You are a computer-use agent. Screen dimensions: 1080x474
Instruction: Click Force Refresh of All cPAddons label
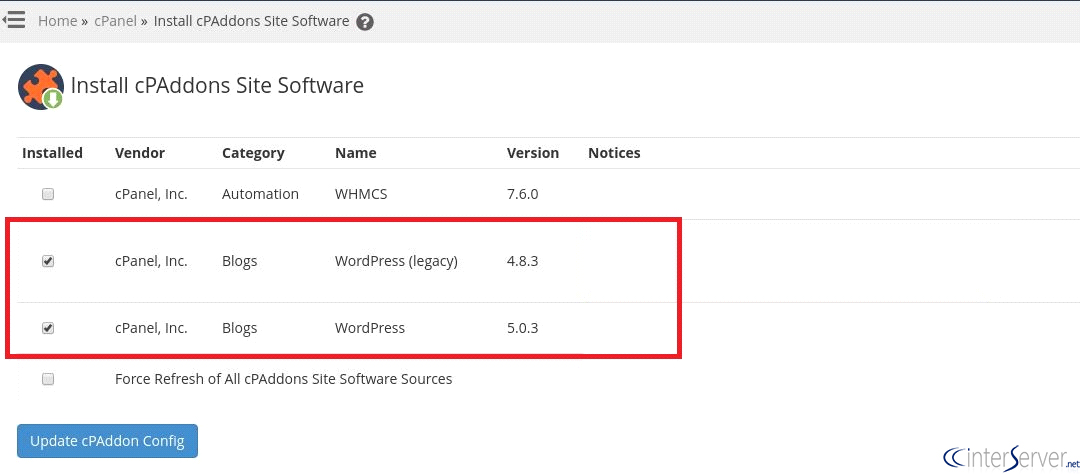click(x=284, y=379)
